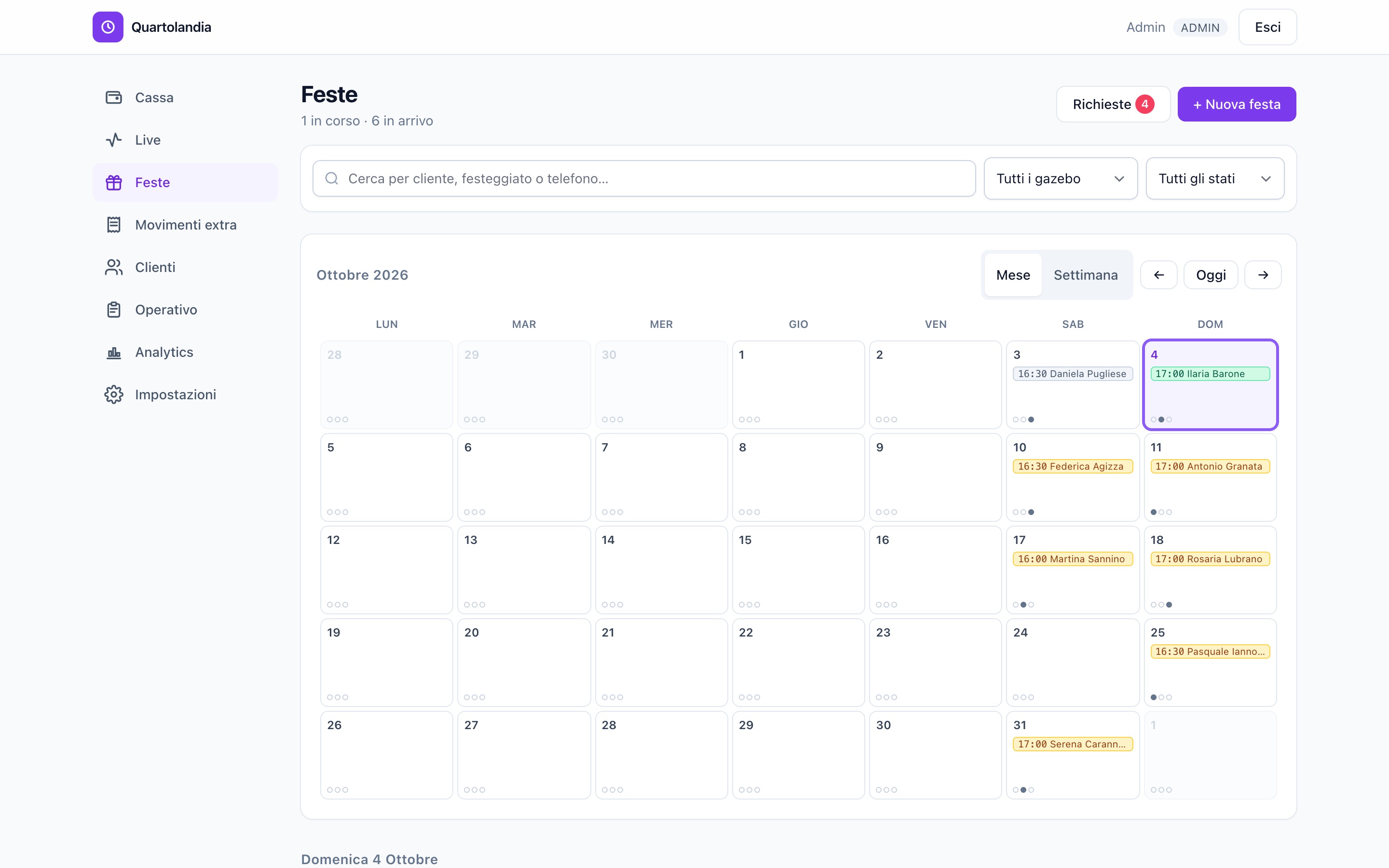This screenshot has width=1389, height=868.
Task: Open Movimenti extra receipt icon
Action: pyautogui.click(x=114, y=225)
